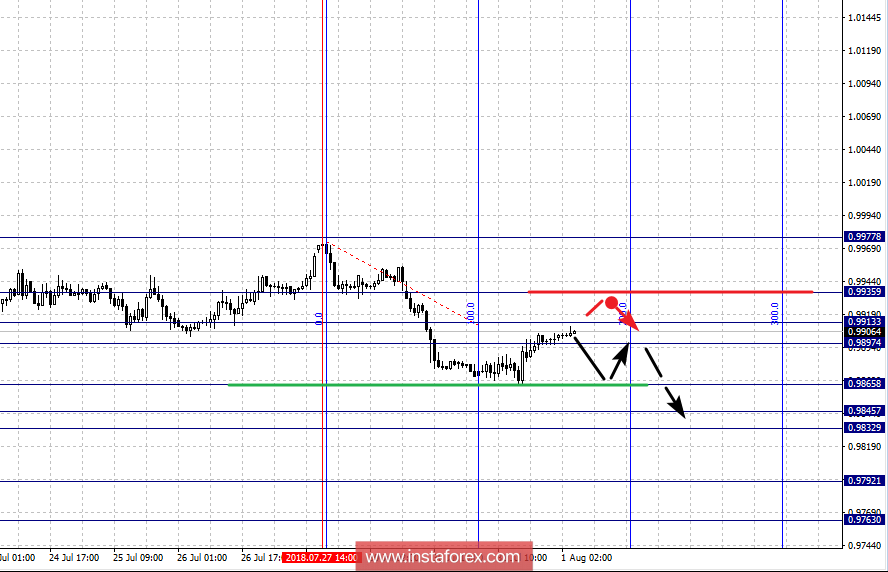Viewport: 888px width, 572px height.
Task: Select the 1.00940 price scale value
Action: [x=864, y=84]
